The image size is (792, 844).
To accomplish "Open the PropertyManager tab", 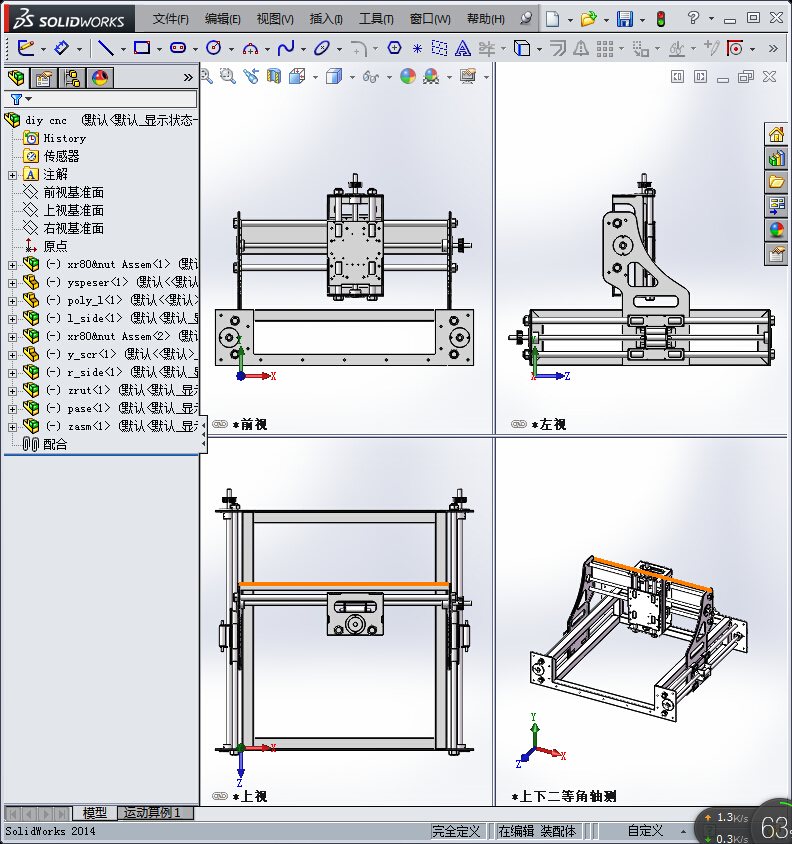I will coord(44,79).
